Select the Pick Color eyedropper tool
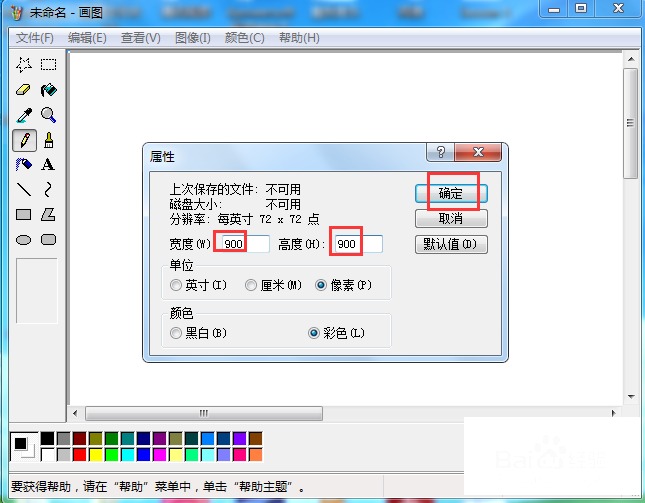 coord(24,115)
